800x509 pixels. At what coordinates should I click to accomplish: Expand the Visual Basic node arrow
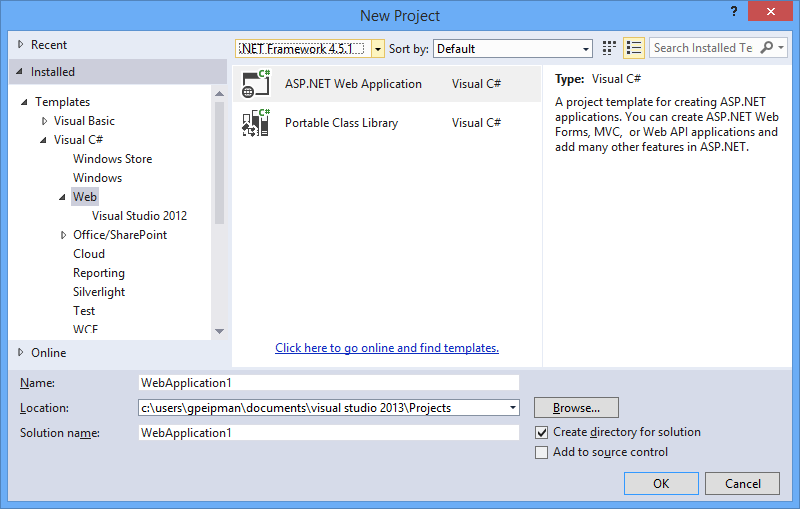point(44,121)
